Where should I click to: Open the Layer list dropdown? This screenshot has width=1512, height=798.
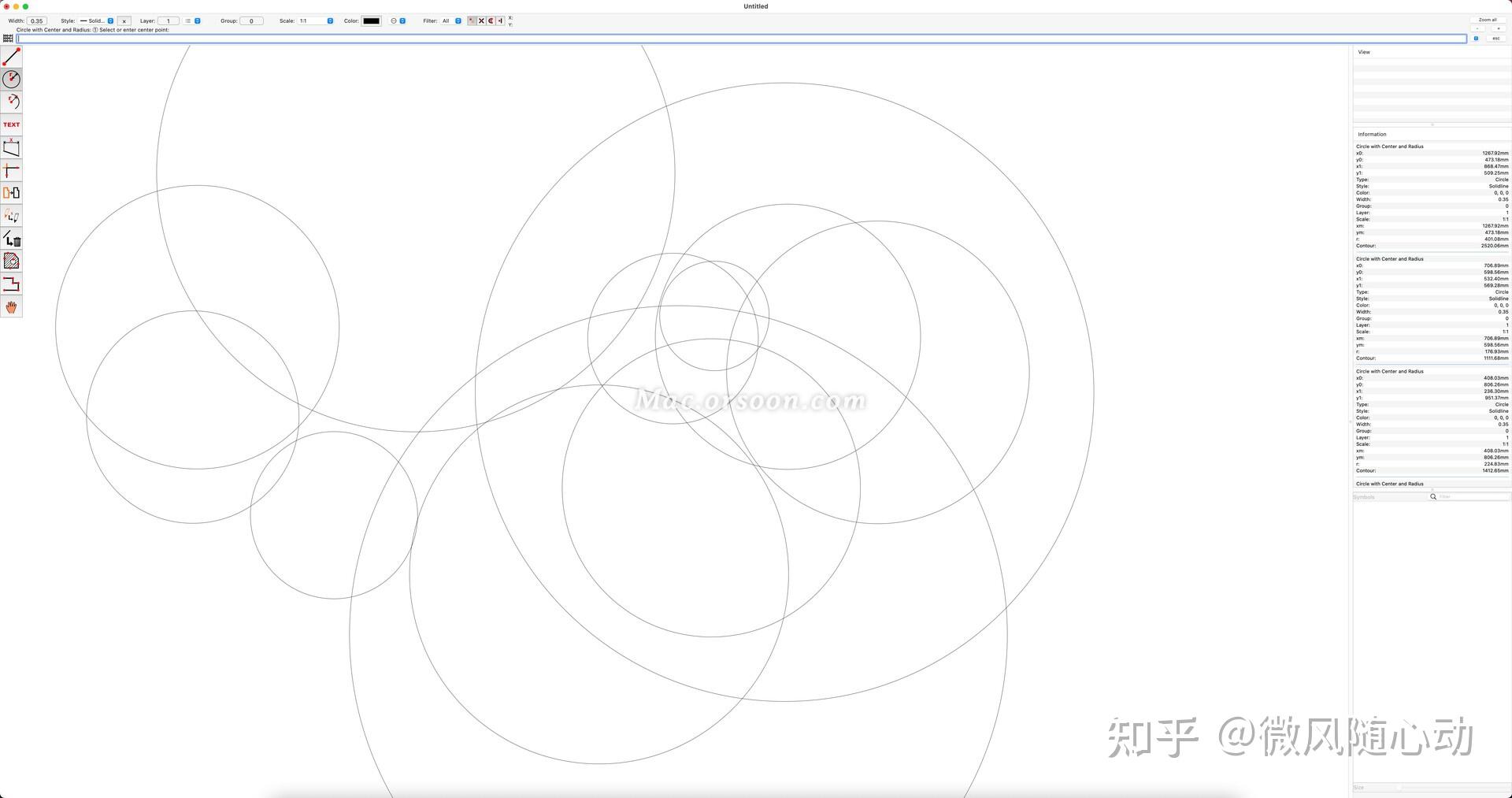[192, 21]
